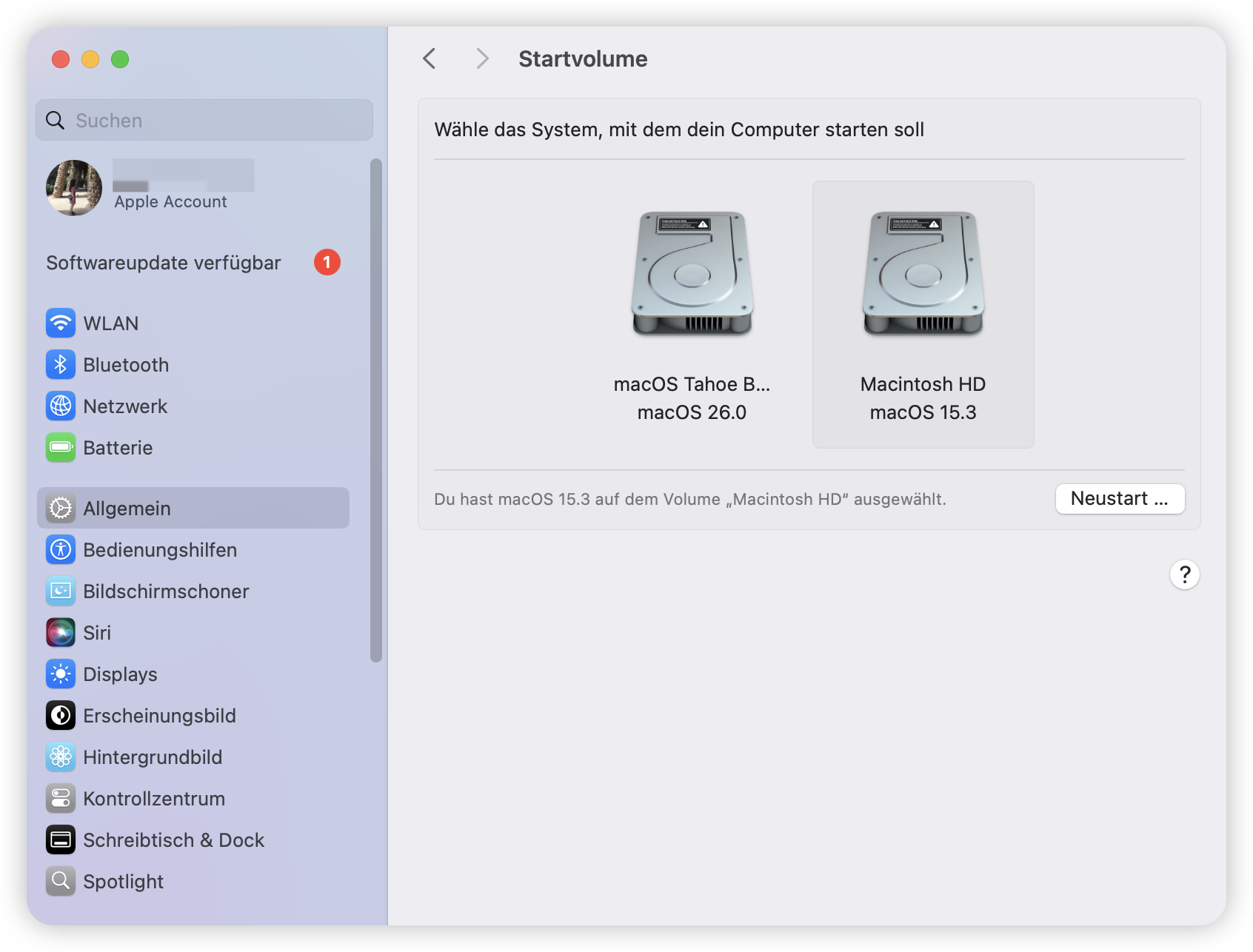
Task: Select the Bildschirmschoner icon
Action: (61, 591)
